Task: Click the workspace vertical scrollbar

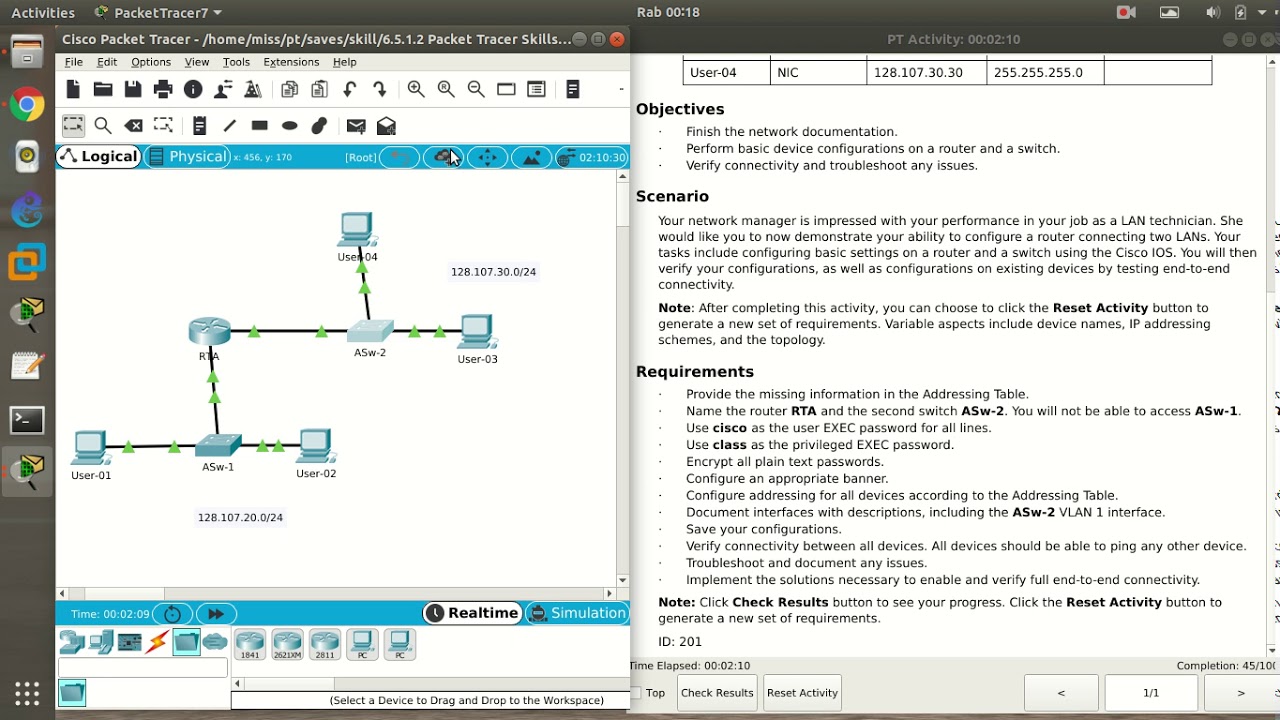Action: 622,379
